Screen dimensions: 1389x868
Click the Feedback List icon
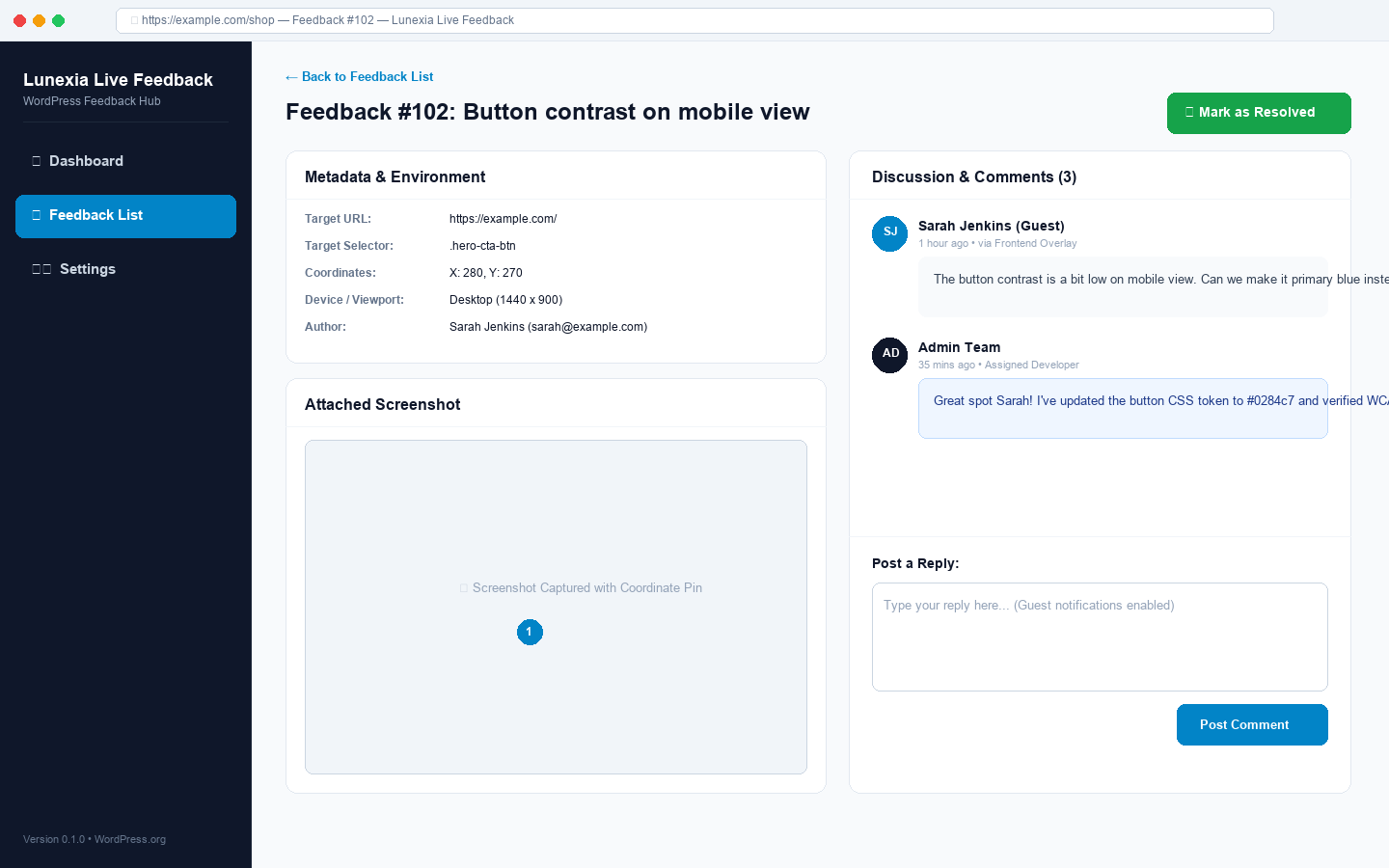coord(37,215)
